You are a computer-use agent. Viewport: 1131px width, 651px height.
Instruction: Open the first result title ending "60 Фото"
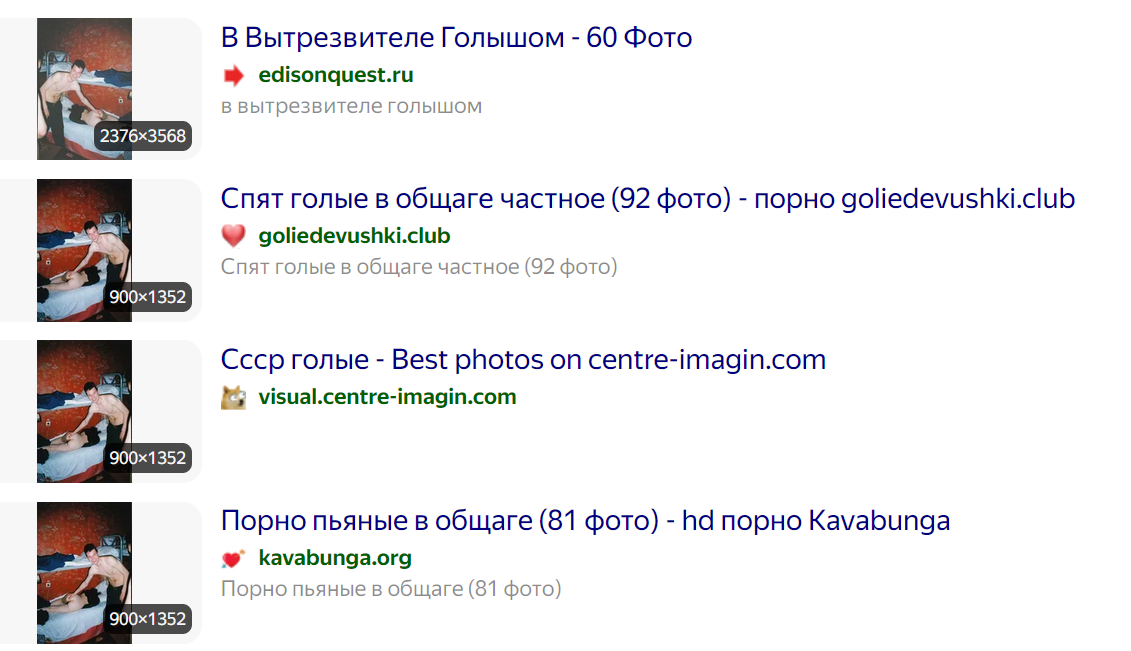pos(456,38)
